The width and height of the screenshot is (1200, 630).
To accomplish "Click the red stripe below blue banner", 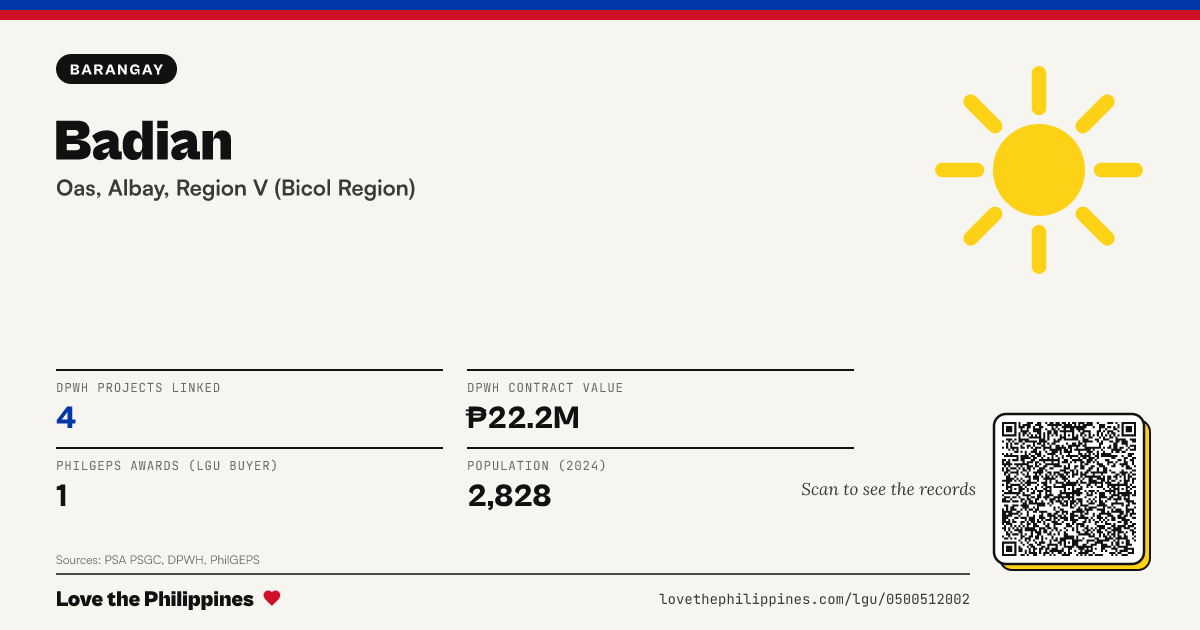I will coord(600,15).
